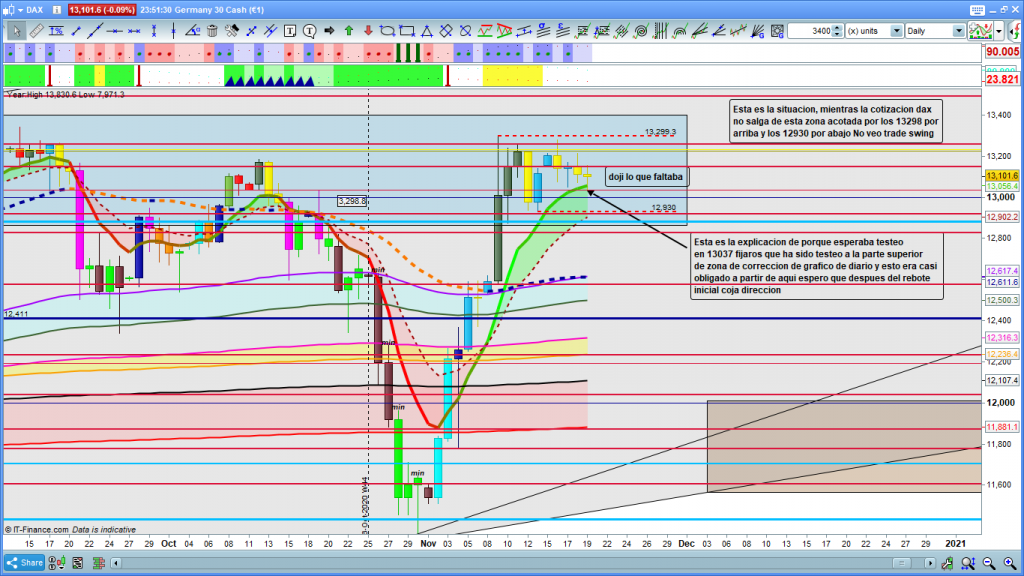Click the Share button
The height and width of the screenshot is (576, 1024).
tap(26, 562)
